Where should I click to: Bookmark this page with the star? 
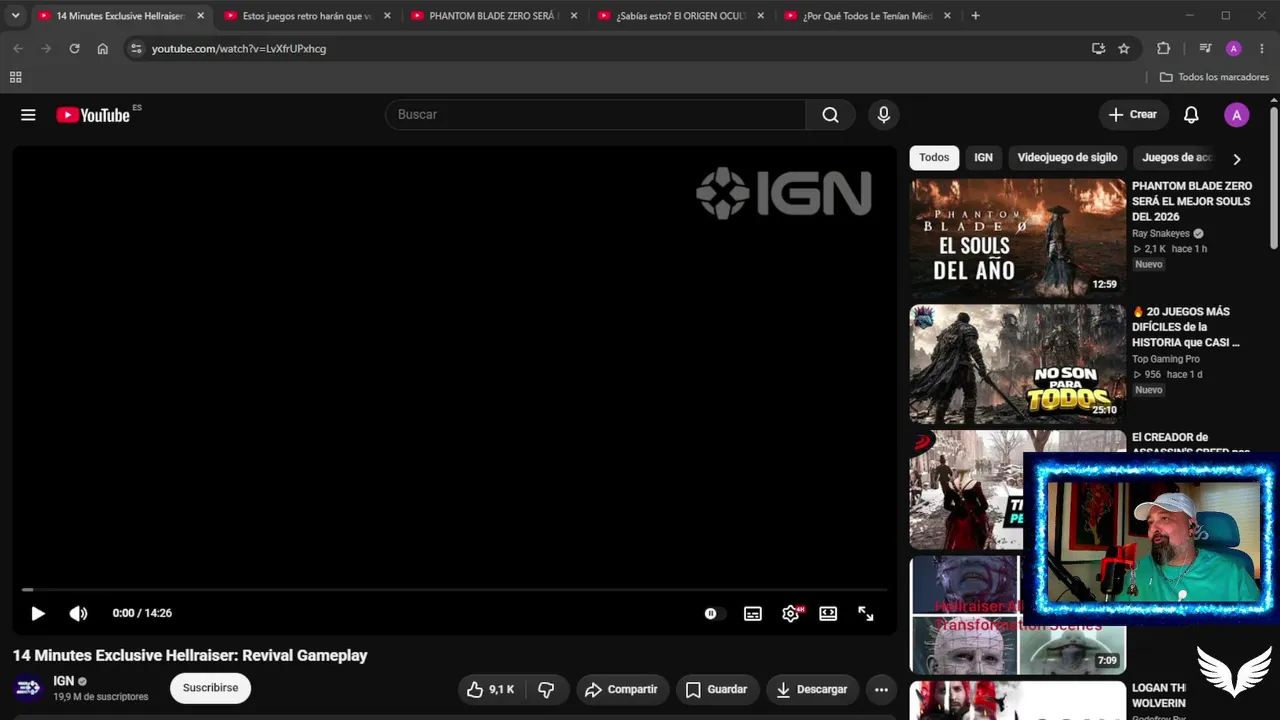[x=1124, y=49]
